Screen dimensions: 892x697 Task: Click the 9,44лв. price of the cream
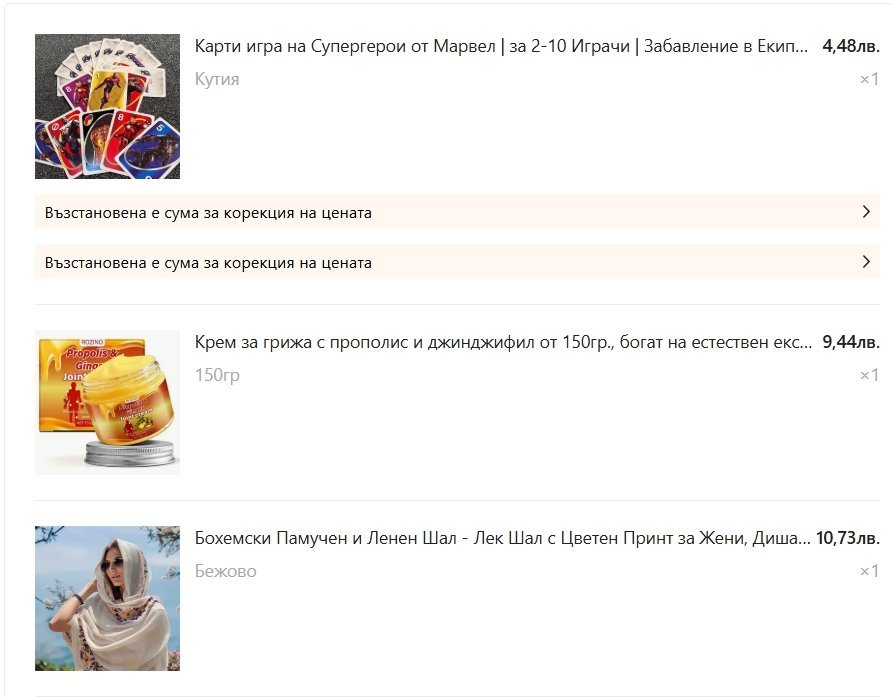851,342
